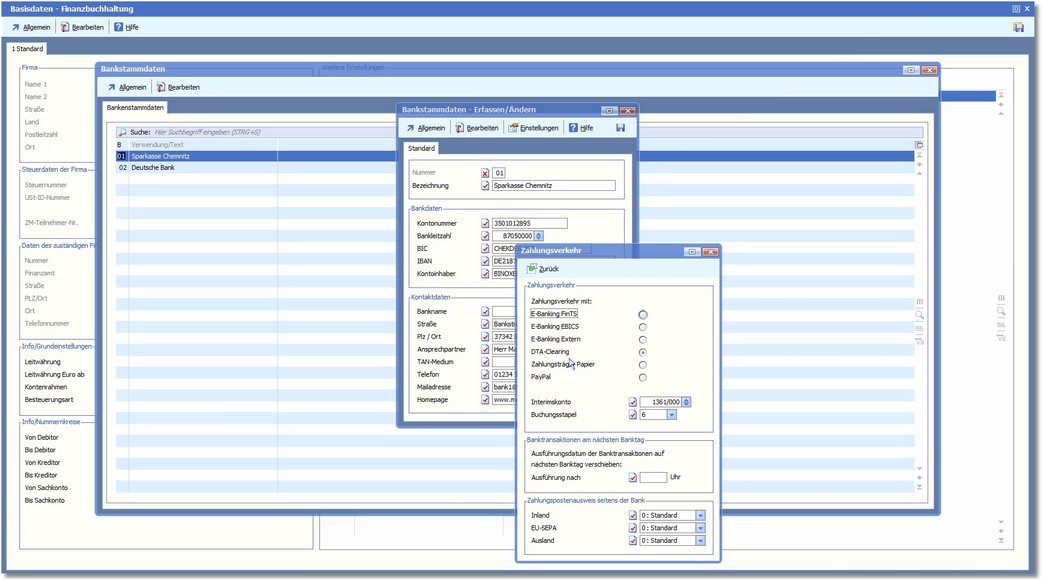Click the save icon at top right of Basisdaten
The image size is (1043, 582).
[1018, 27]
